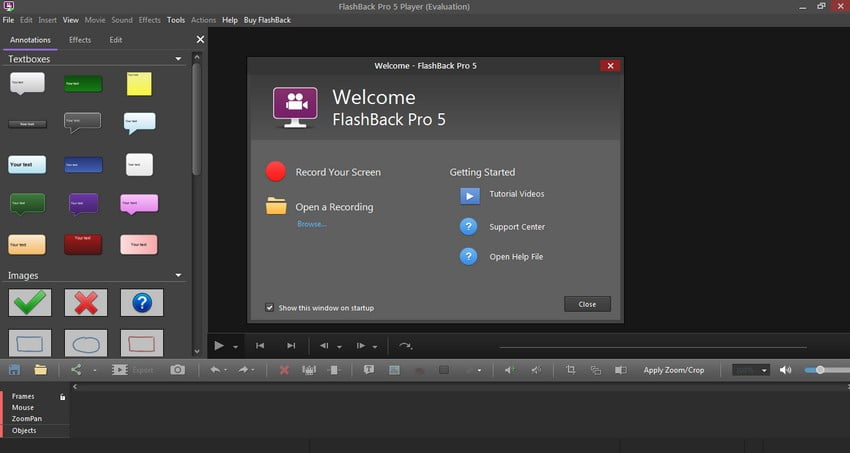
Task: Click the Play button in playback bar
Action: click(219, 346)
